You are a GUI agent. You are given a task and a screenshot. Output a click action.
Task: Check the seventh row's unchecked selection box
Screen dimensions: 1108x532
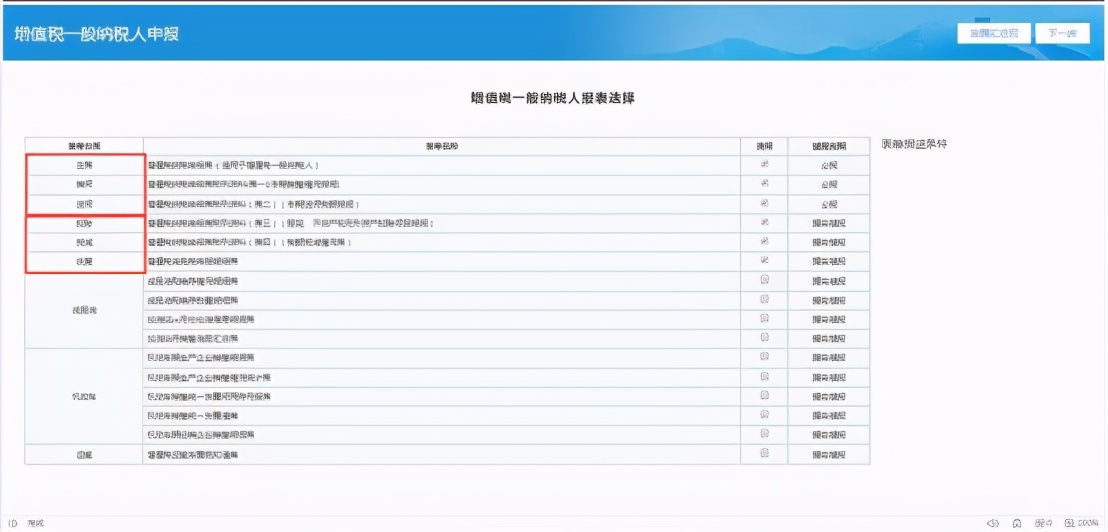click(764, 280)
